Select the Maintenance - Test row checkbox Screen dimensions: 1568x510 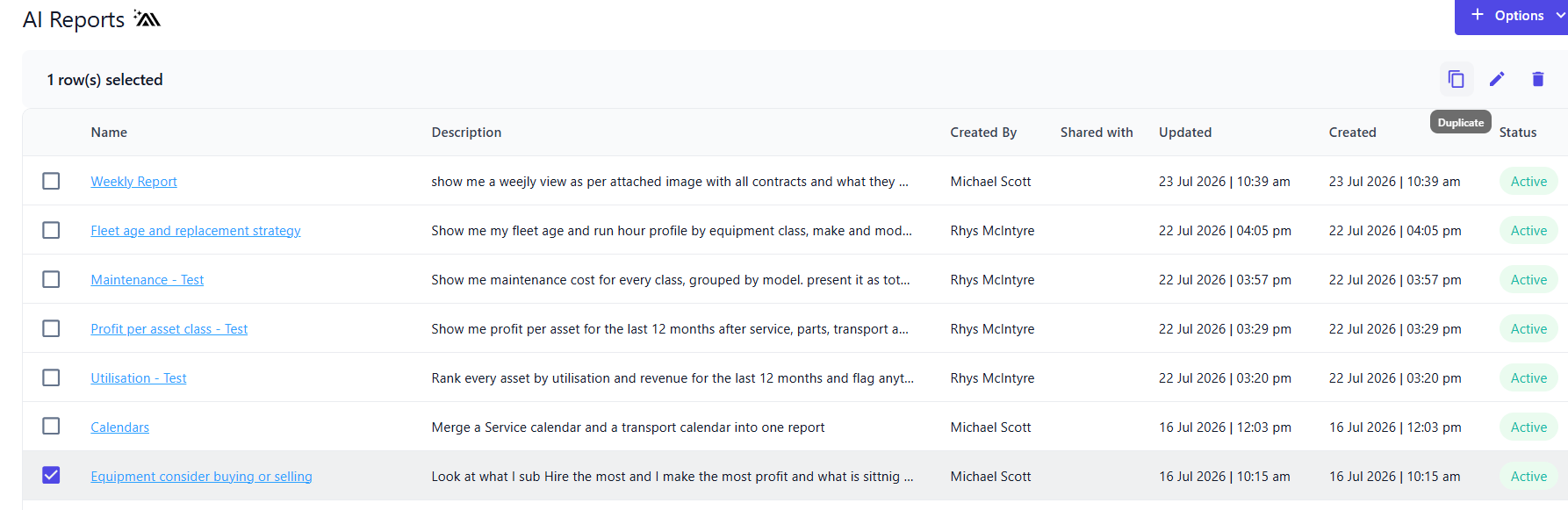[x=51, y=279]
